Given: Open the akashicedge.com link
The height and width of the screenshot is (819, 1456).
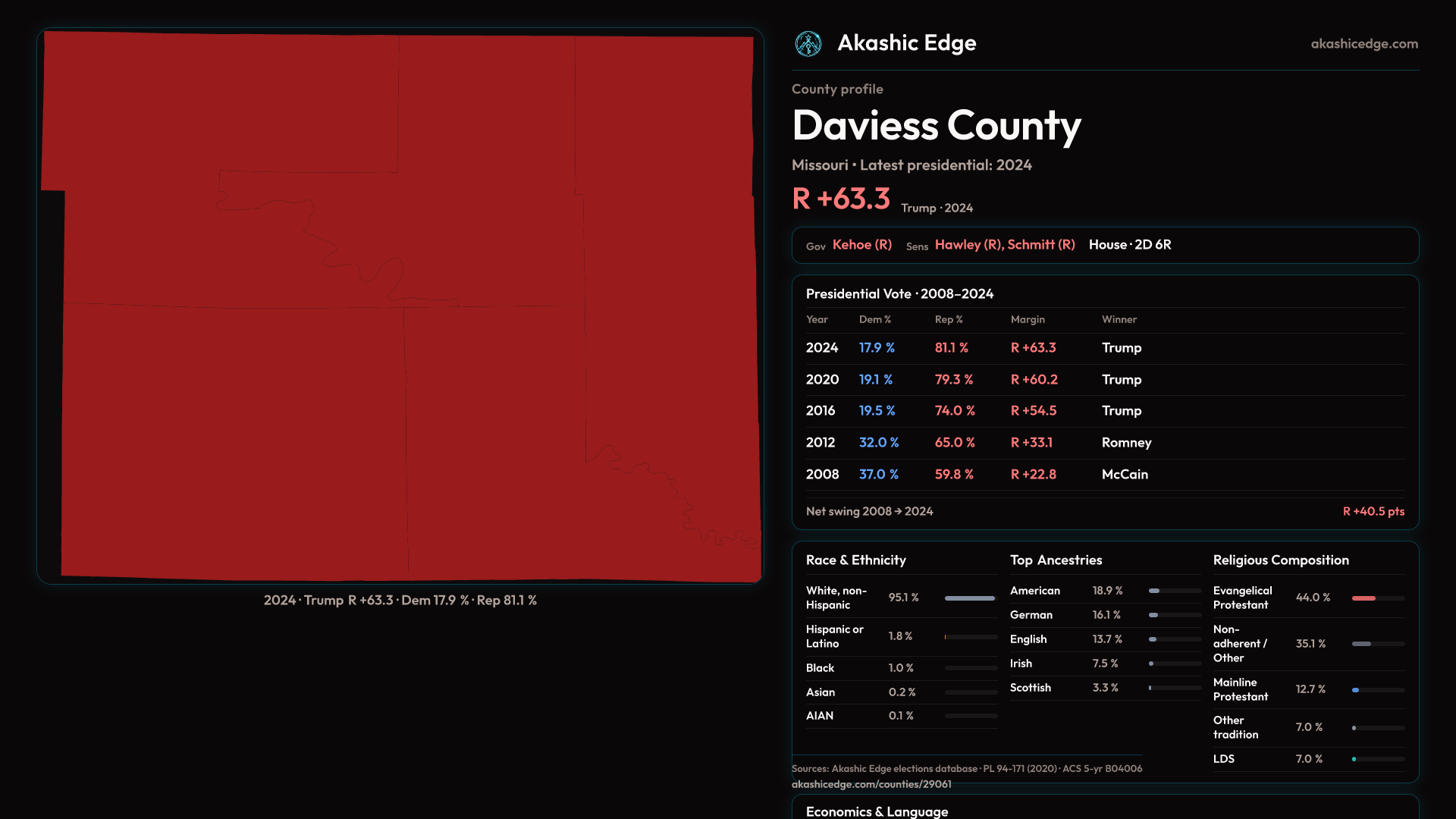Looking at the screenshot, I should 1363,44.
